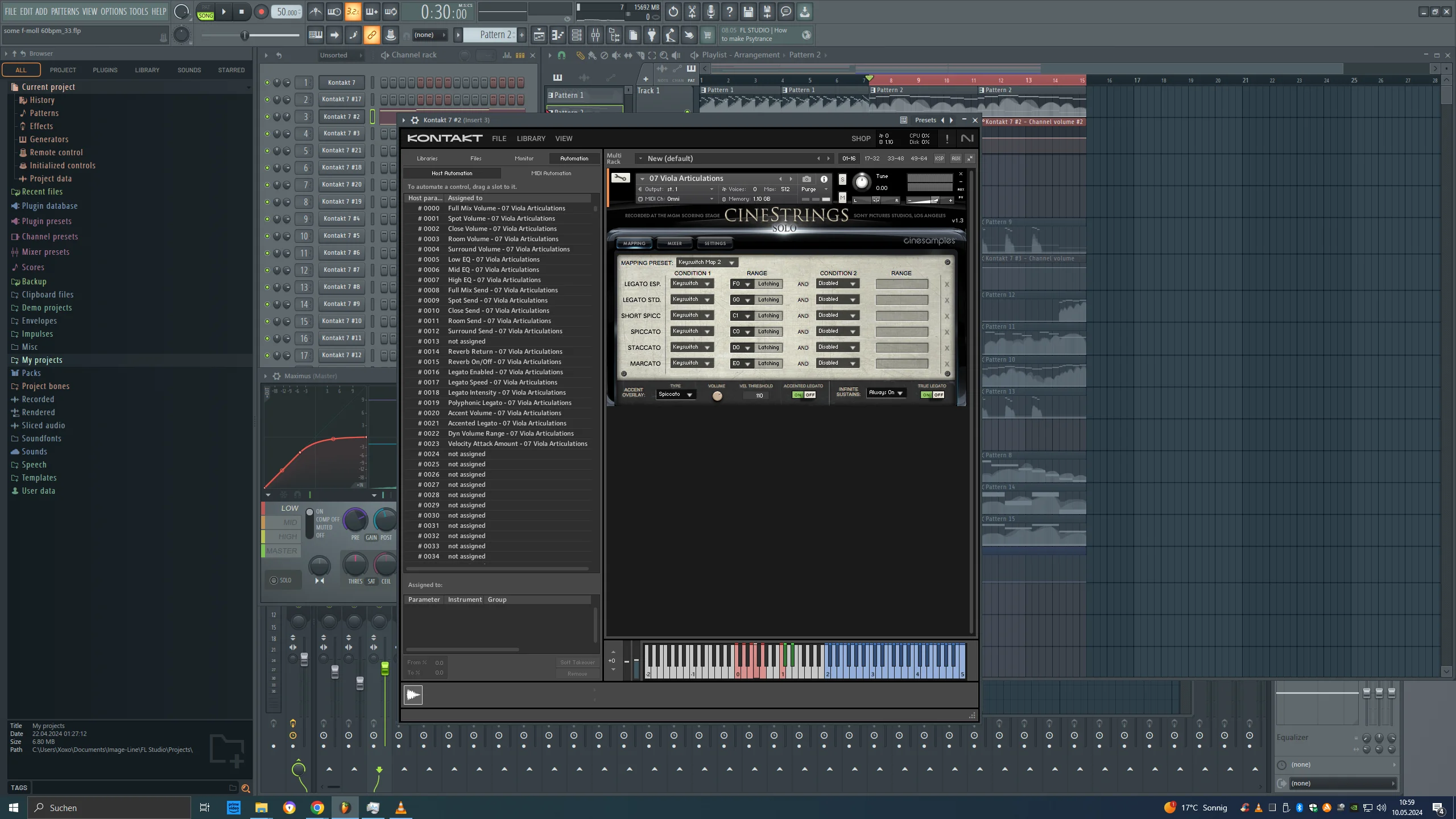Open the Piano roll view icon

click(x=557, y=35)
